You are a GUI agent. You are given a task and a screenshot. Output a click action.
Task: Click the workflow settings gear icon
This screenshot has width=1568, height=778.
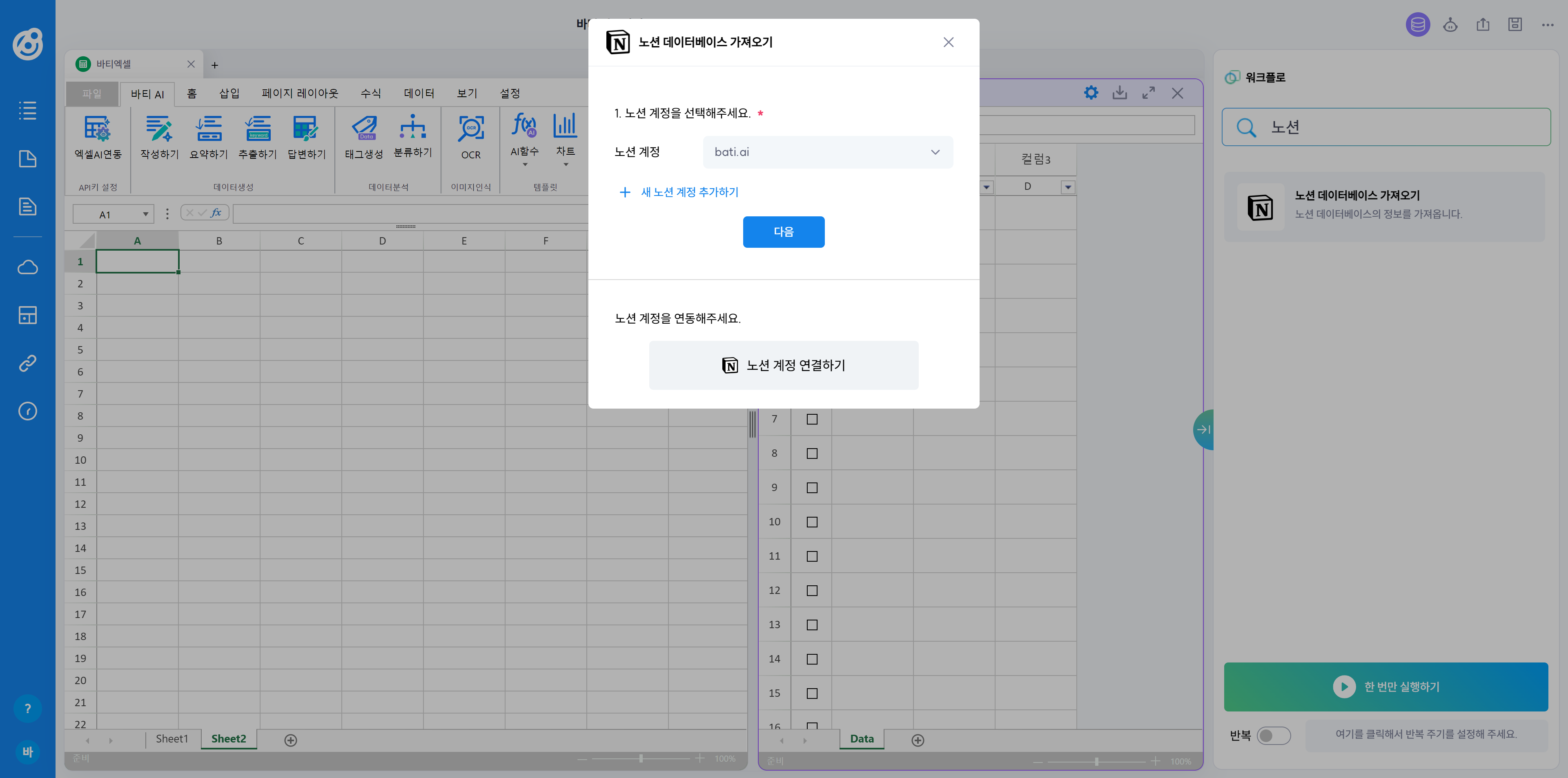pyautogui.click(x=1091, y=93)
